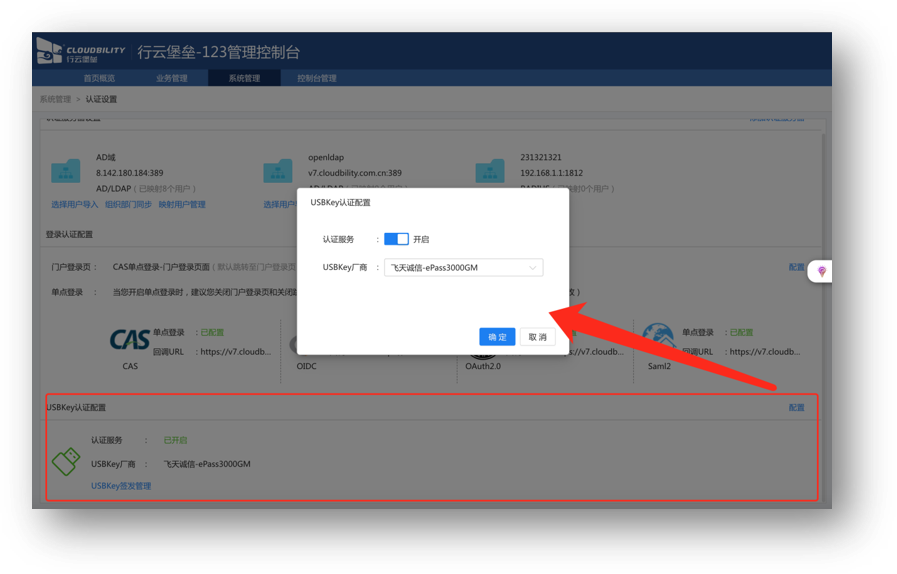Image resolution: width=897 pixels, height=574 pixels.
Task: Click the floating purple pin icon at right edge
Action: [821, 272]
